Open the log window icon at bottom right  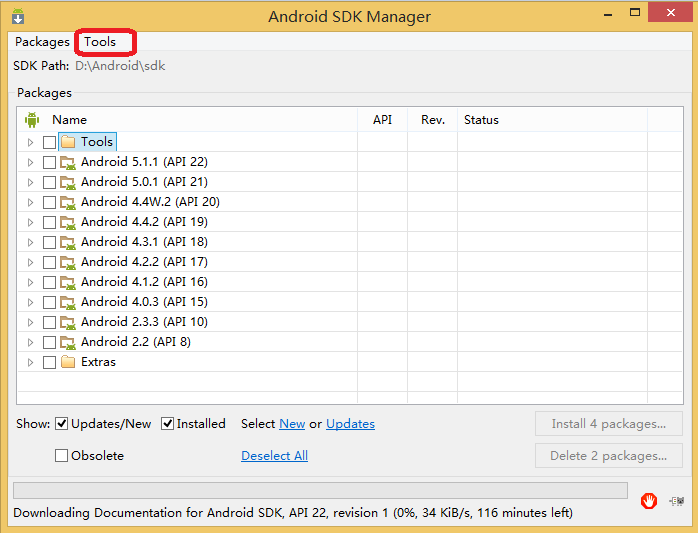pos(677,501)
